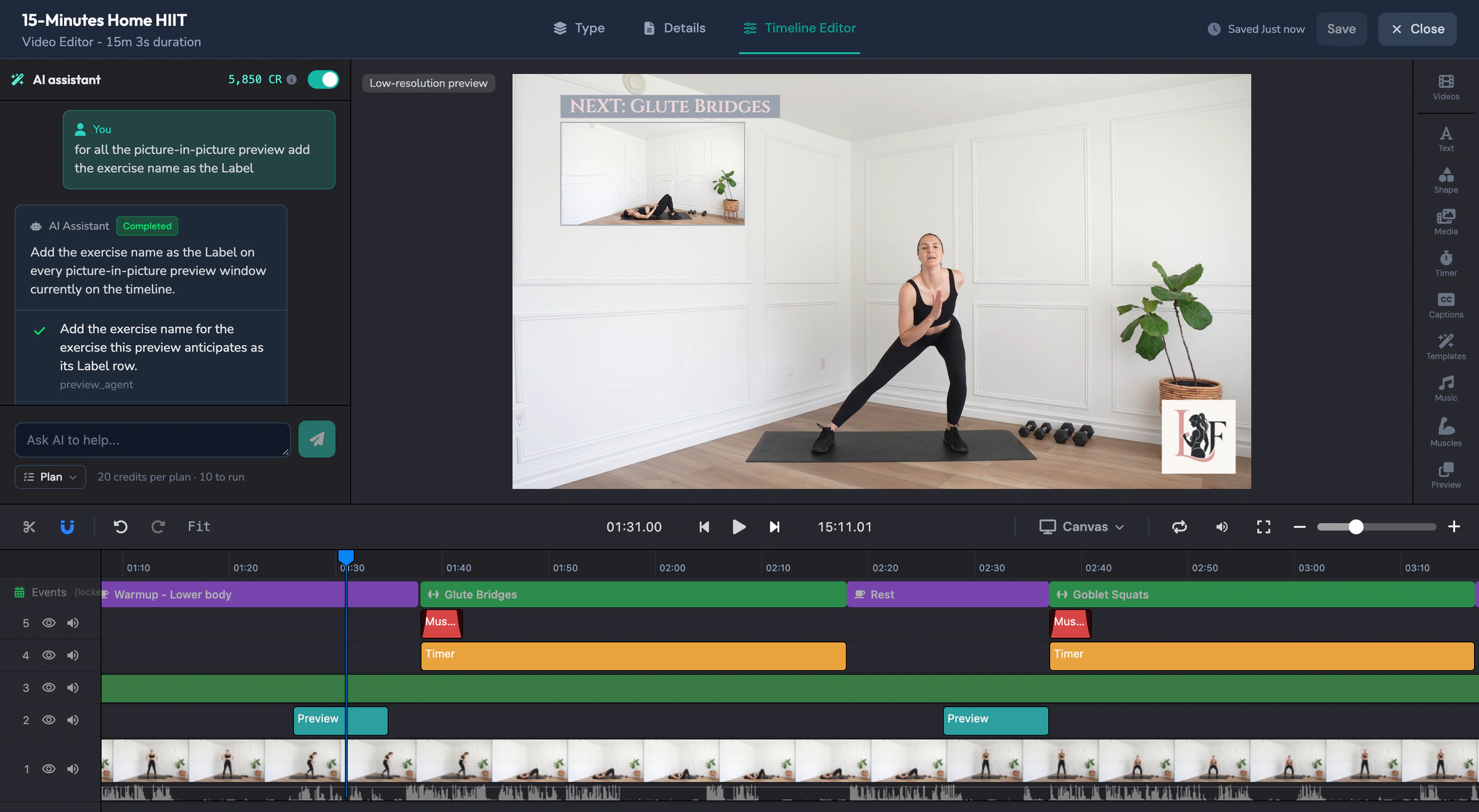Switch to the Details tab
Image resolution: width=1479 pixels, height=812 pixels.
(674, 28)
